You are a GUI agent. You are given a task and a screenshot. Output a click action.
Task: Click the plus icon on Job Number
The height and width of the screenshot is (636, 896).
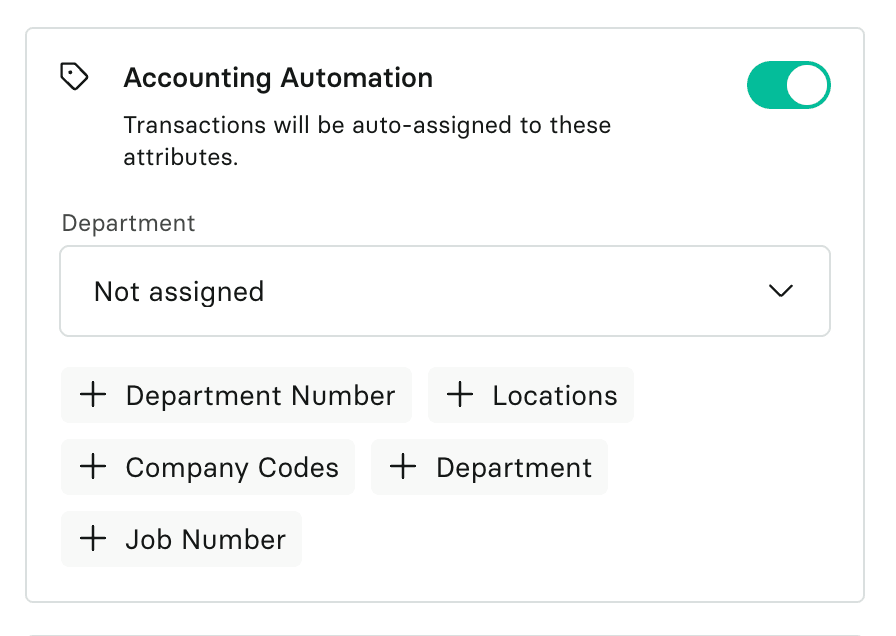93,539
